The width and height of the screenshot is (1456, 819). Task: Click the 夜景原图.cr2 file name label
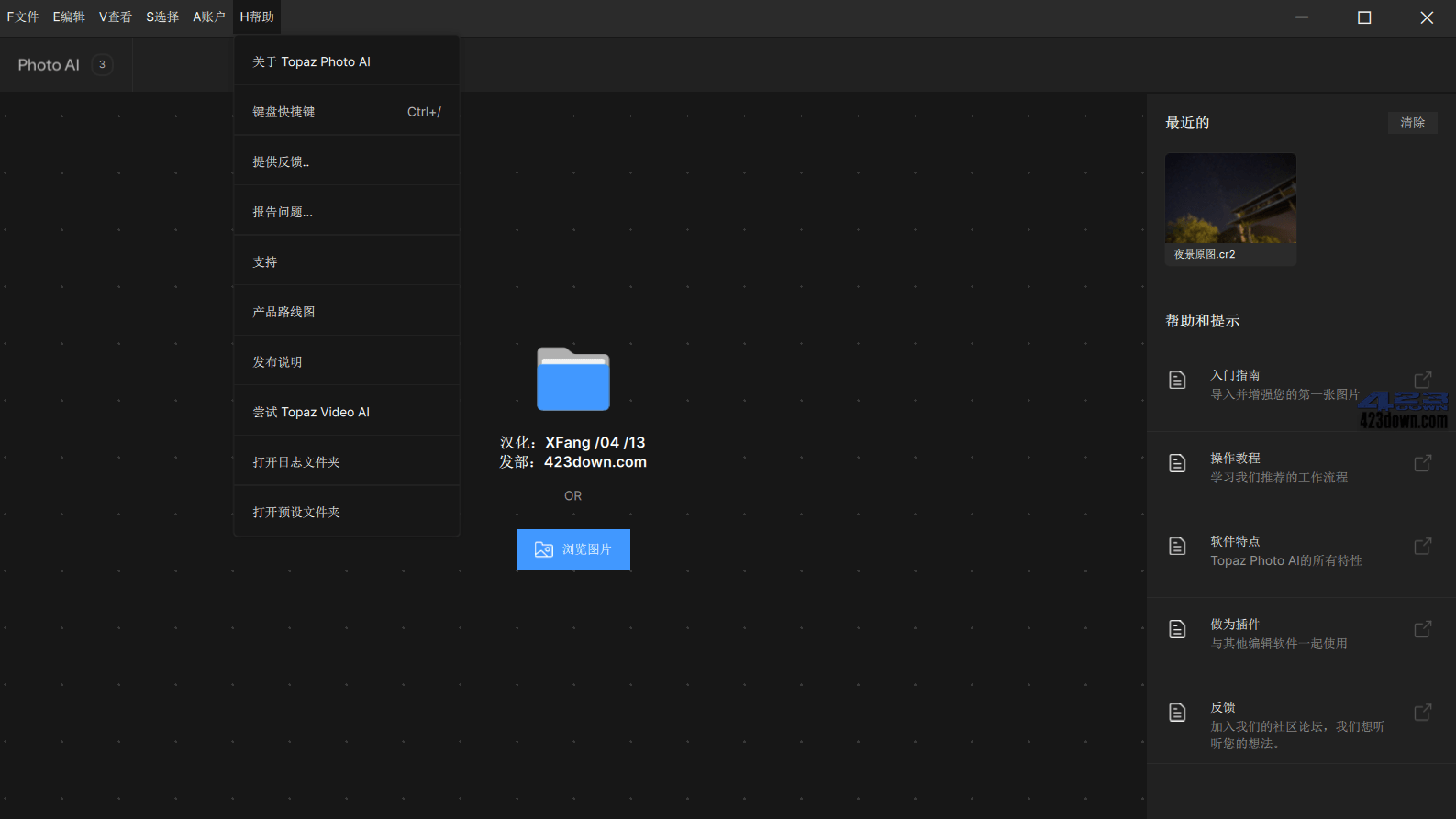pyautogui.click(x=1205, y=254)
